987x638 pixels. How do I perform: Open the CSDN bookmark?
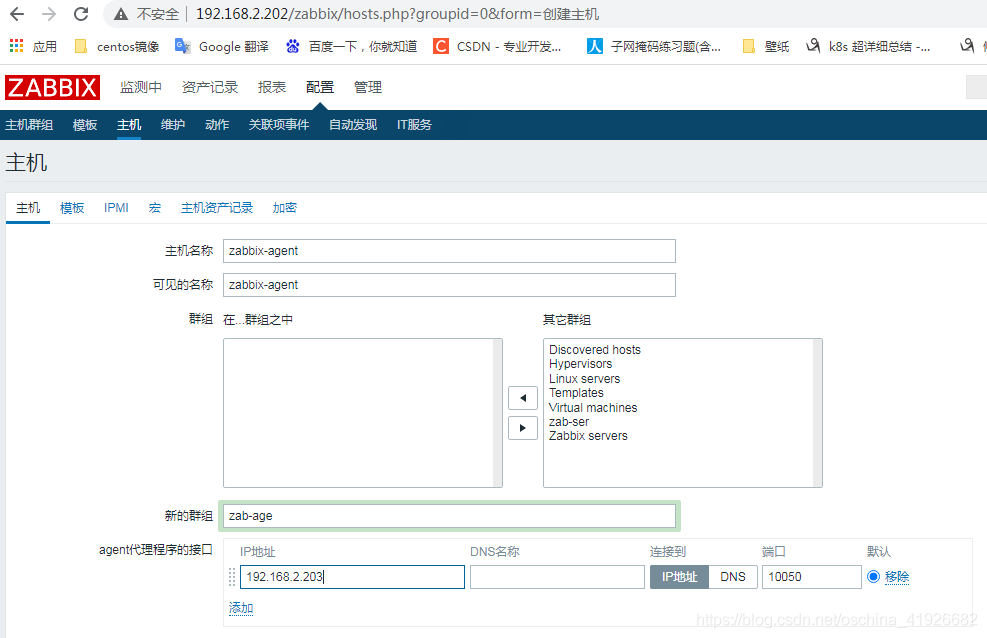pyautogui.click(x=497, y=46)
